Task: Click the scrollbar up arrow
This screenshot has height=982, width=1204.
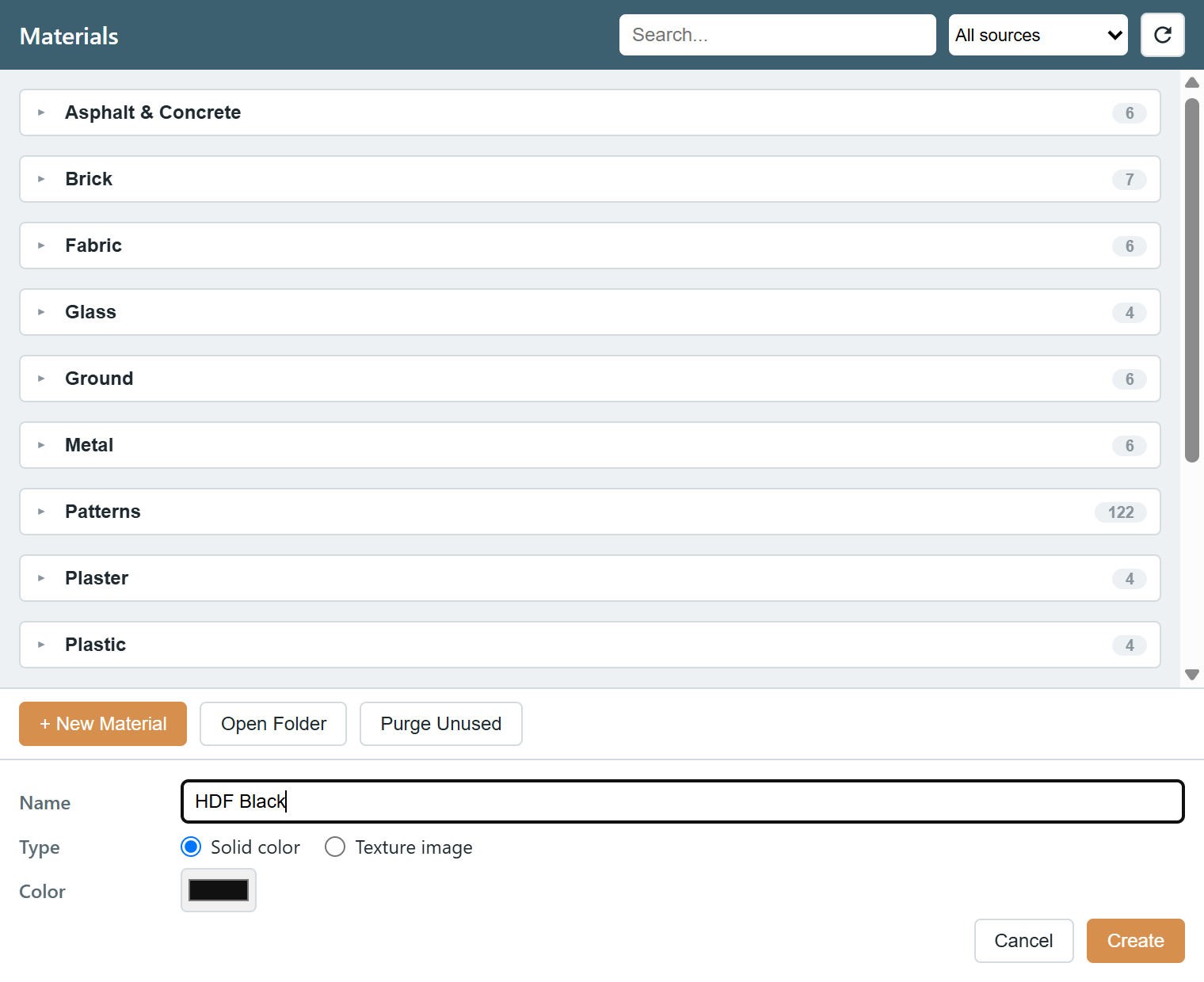Action: (x=1192, y=82)
